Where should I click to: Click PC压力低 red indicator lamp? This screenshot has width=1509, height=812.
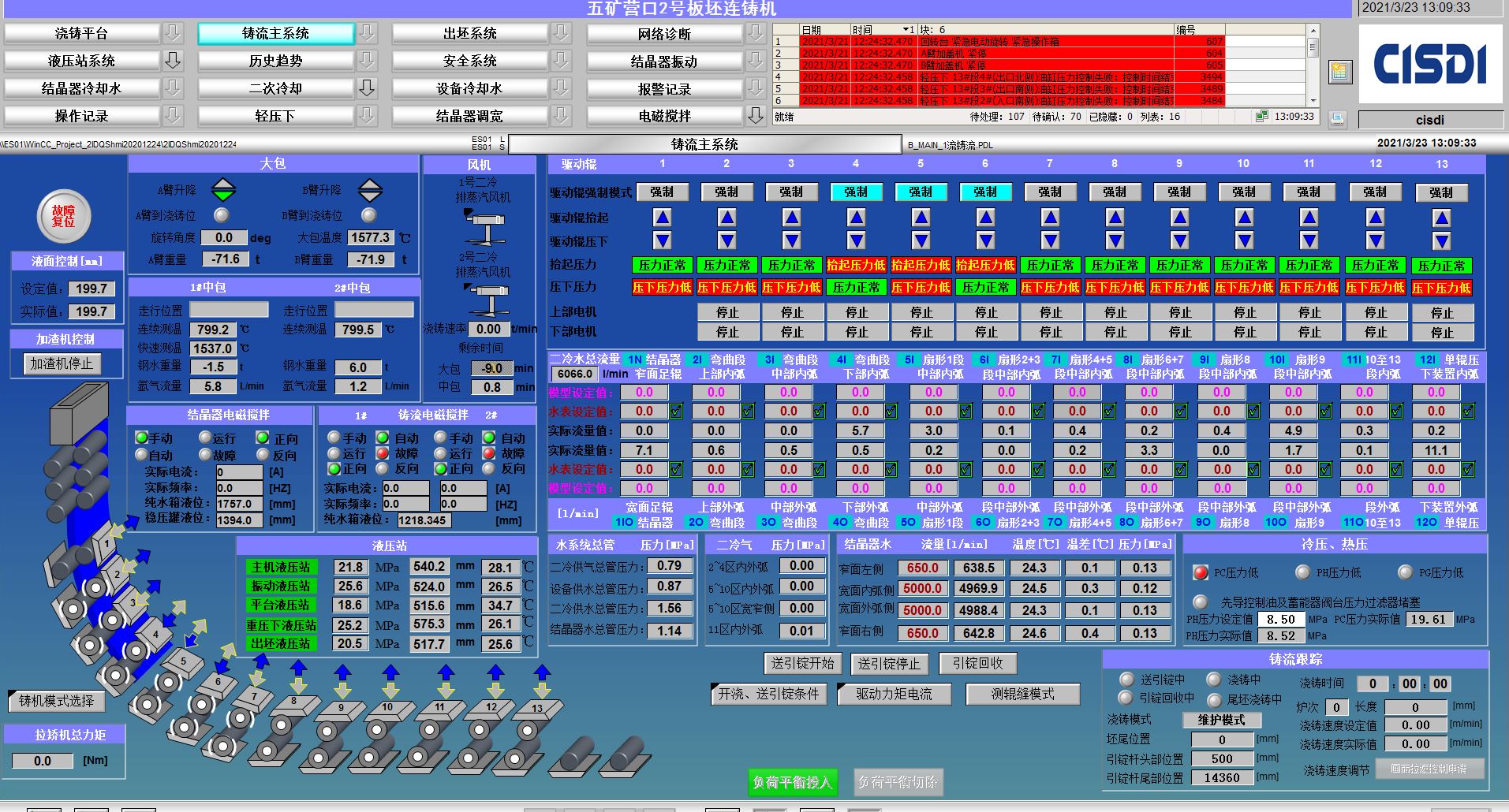pos(1201,572)
